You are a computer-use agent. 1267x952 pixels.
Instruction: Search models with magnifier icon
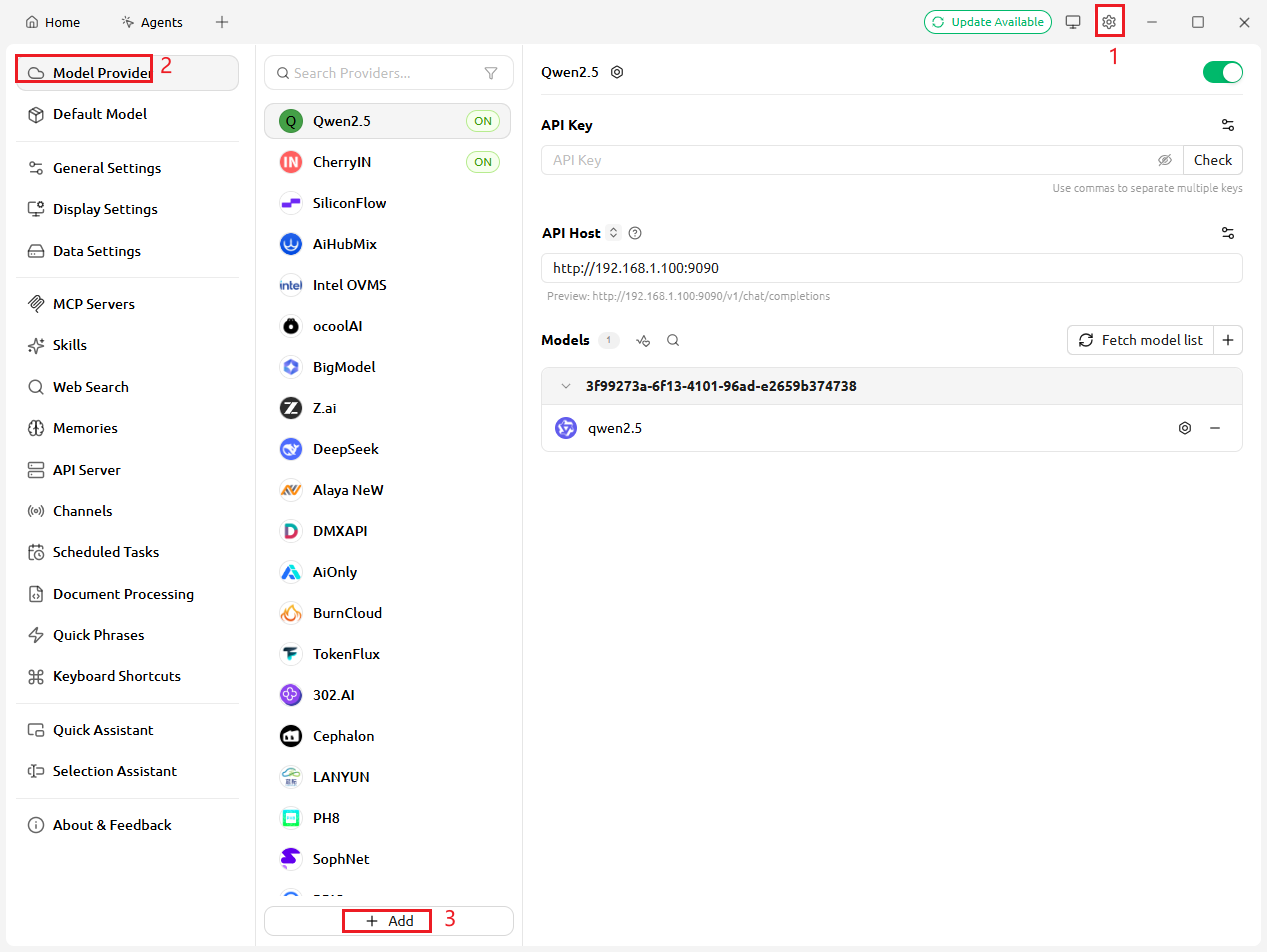tap(673, 340)
